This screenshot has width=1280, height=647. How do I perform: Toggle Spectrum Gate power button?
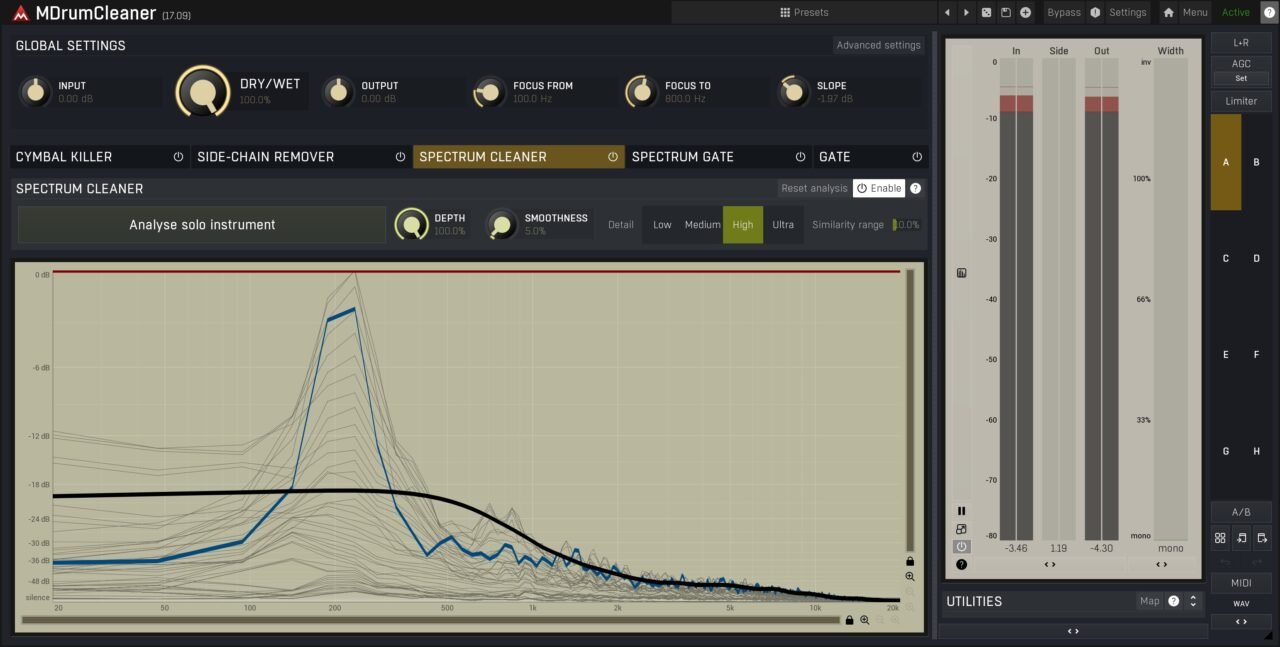(800, 157)
